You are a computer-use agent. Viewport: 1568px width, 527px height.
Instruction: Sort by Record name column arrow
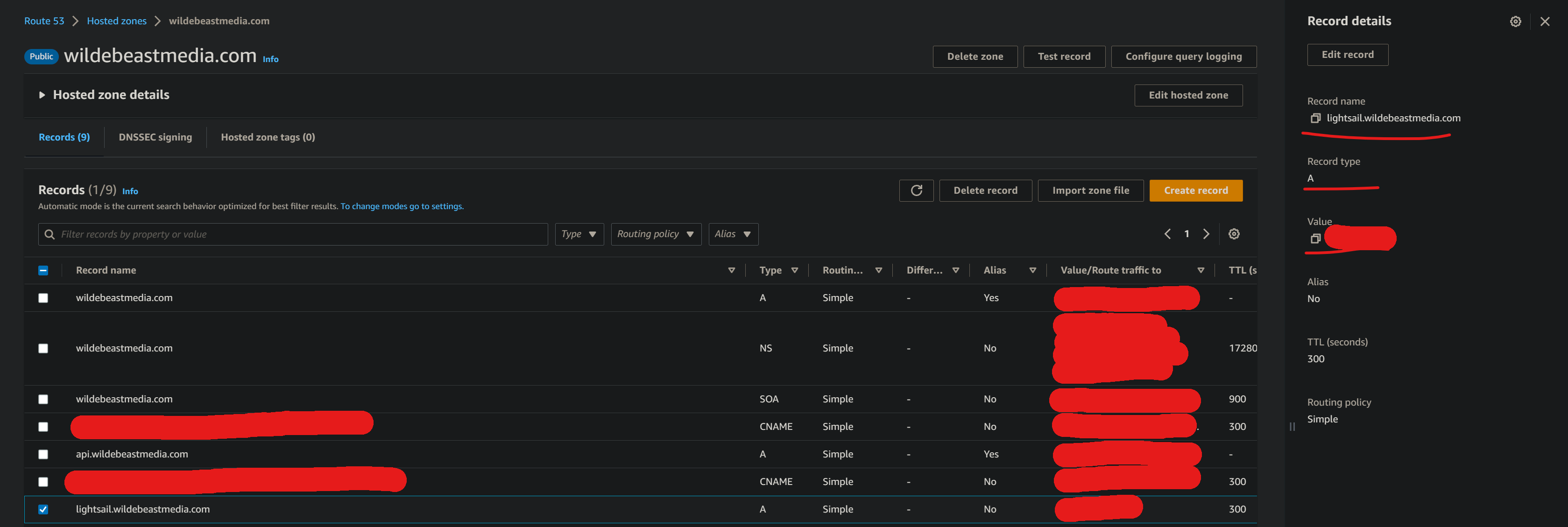coord(731,270)
